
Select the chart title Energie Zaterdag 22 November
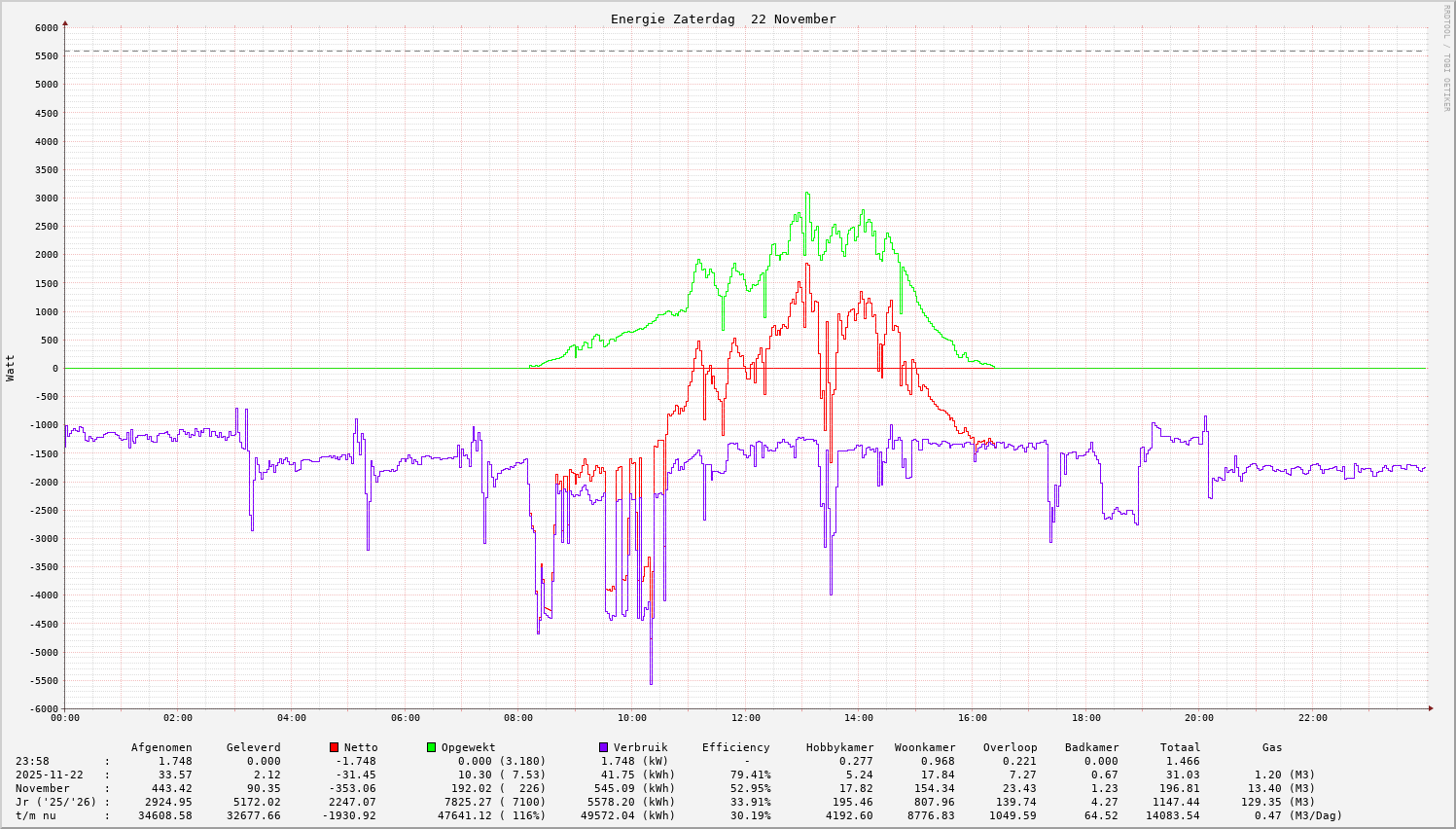pos(723,19)
